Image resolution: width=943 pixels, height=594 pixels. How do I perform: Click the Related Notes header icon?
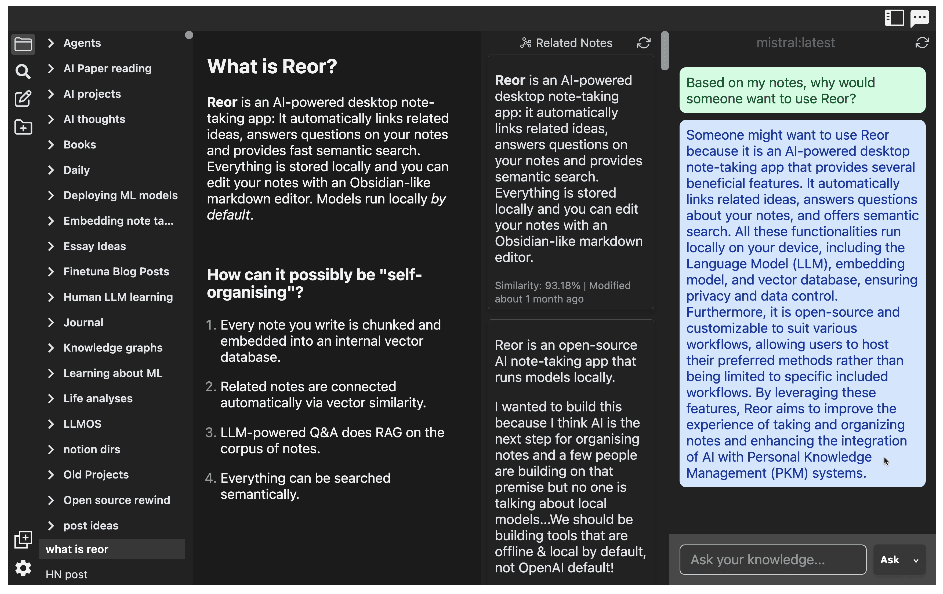(x=526, y=43)
